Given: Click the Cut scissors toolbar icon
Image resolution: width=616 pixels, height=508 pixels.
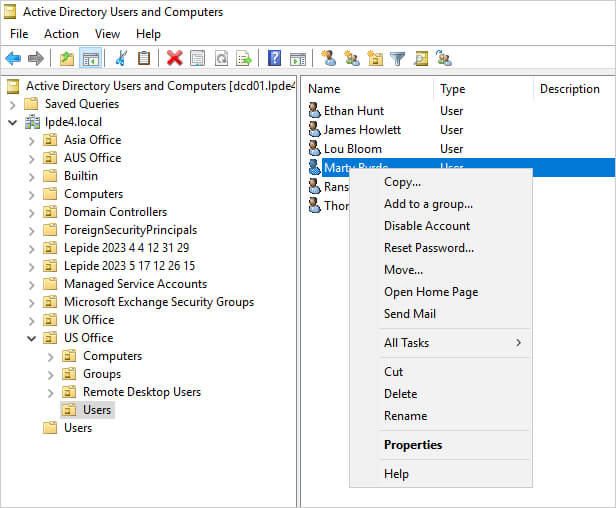Looking at the screenshot, I should click(x=121, y=59).
